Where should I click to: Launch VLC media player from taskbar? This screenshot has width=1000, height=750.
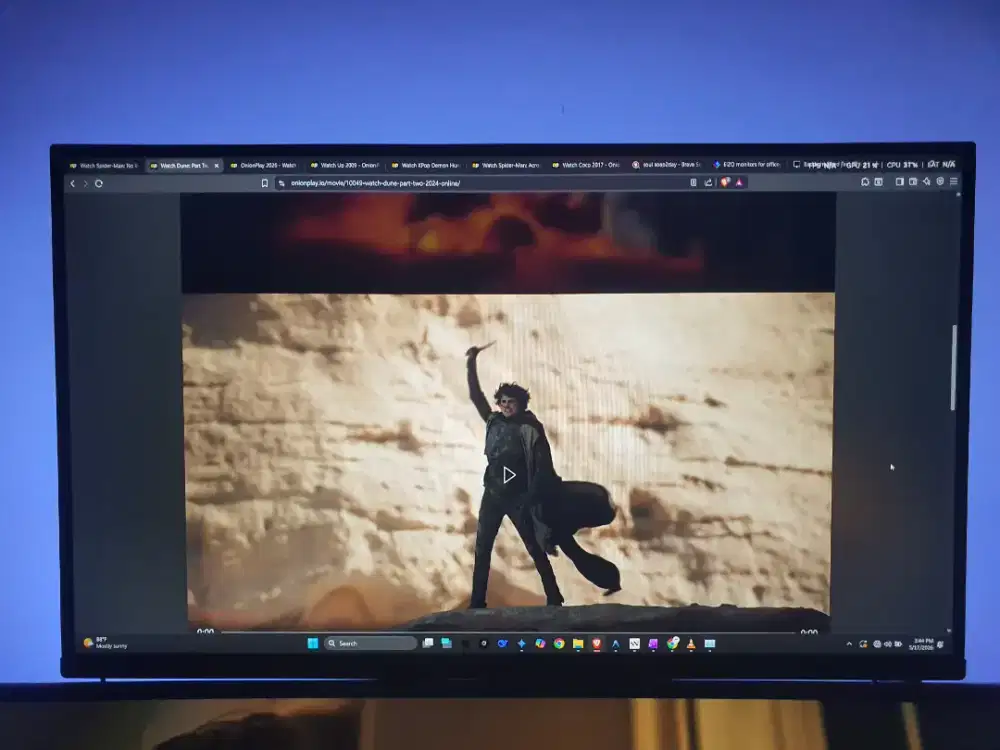[691, 644]
